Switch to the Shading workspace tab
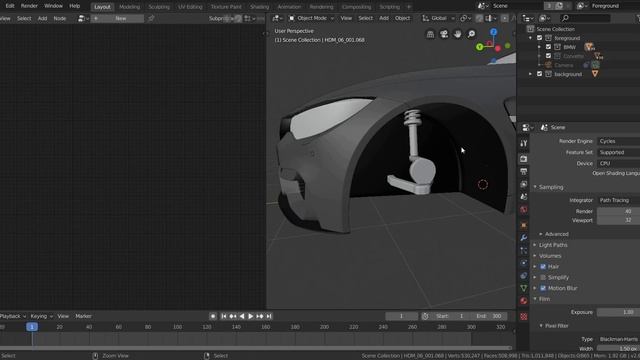This screenshot has width=640, height=360. 259,7
